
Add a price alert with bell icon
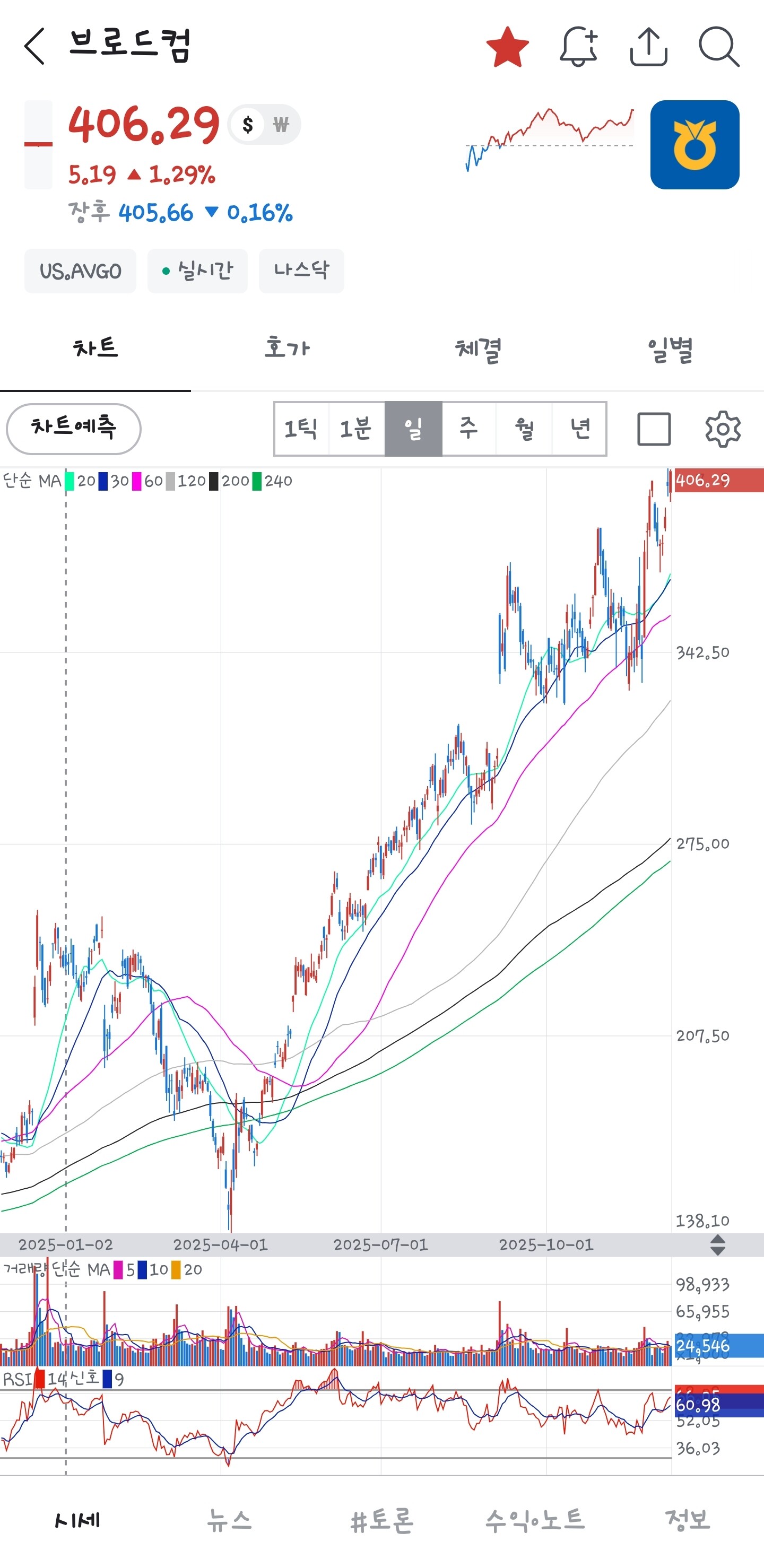point(578,46)
